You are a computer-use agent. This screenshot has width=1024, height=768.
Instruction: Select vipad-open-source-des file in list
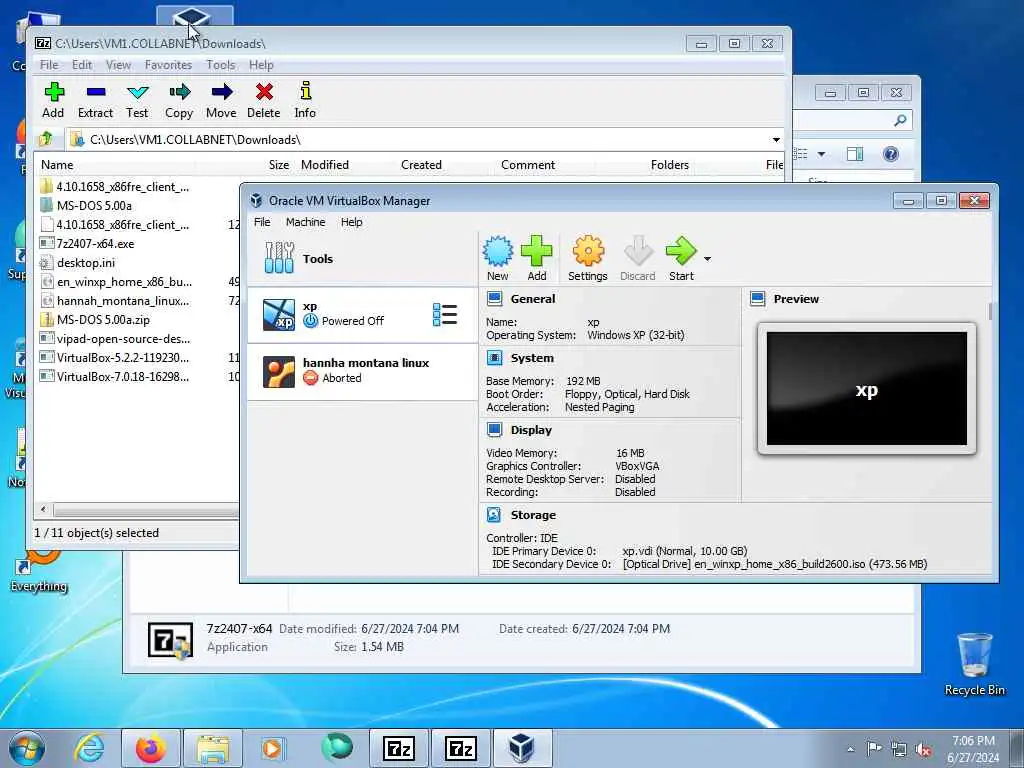pyautogui.click(x=123, y=339)
